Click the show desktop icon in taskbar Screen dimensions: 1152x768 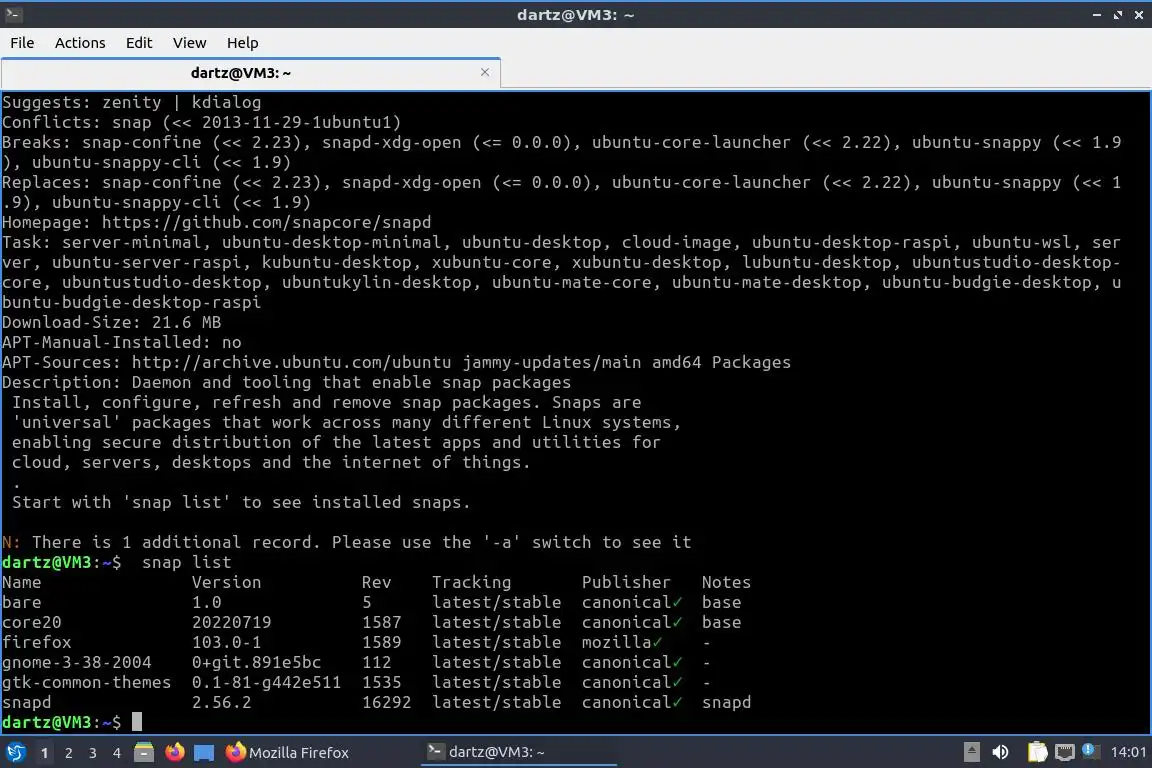(x=204, y=753)
